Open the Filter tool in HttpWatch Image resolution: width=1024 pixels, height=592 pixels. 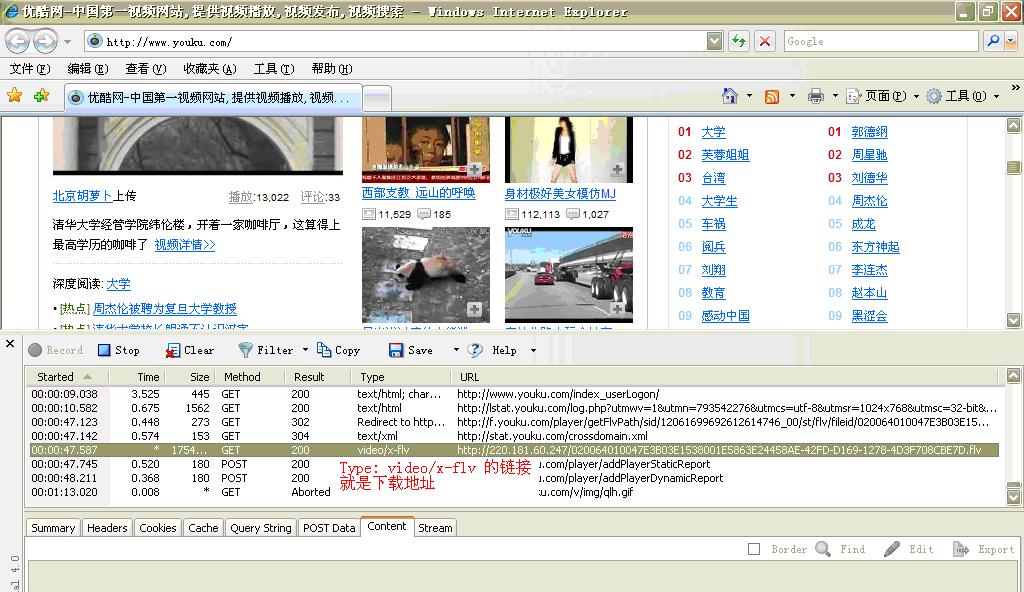point(266,350)
